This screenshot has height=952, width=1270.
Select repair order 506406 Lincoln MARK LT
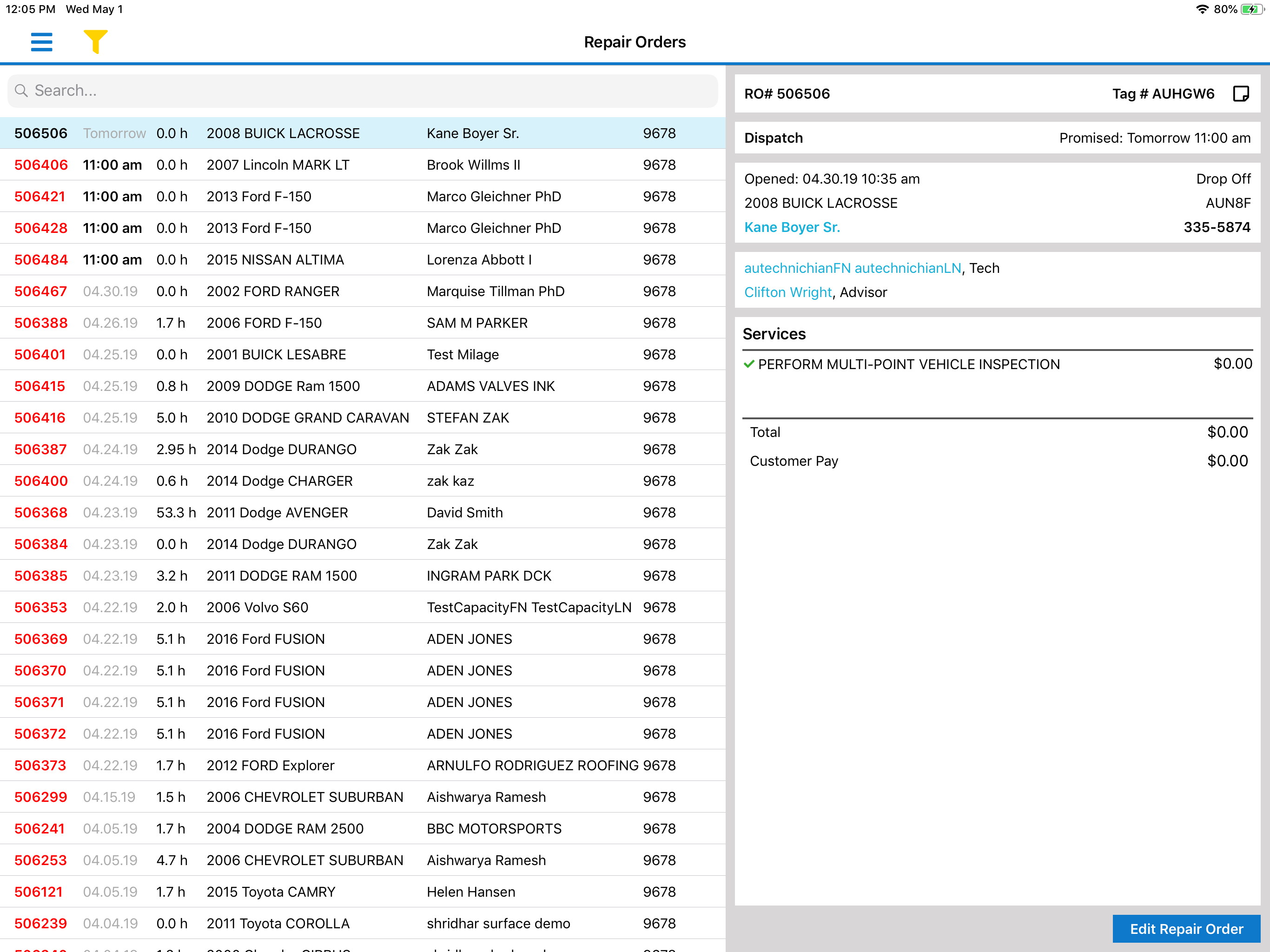[363, 165]
